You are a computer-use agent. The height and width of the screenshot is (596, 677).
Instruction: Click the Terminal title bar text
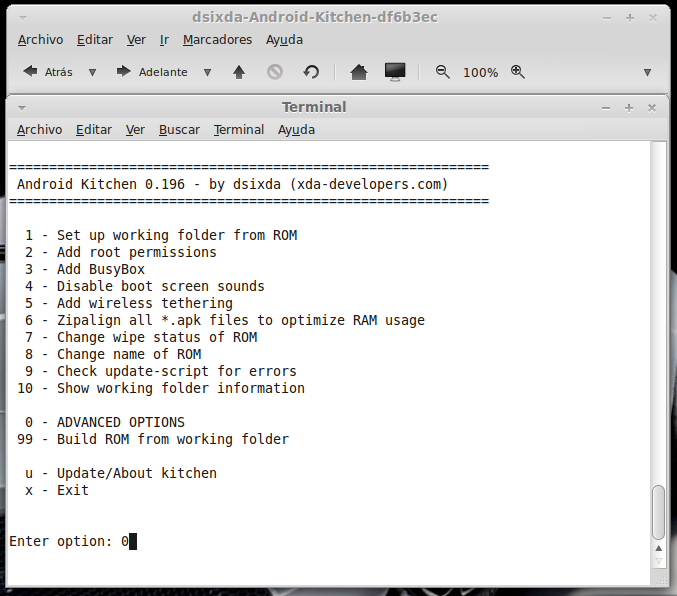point(314,107)
